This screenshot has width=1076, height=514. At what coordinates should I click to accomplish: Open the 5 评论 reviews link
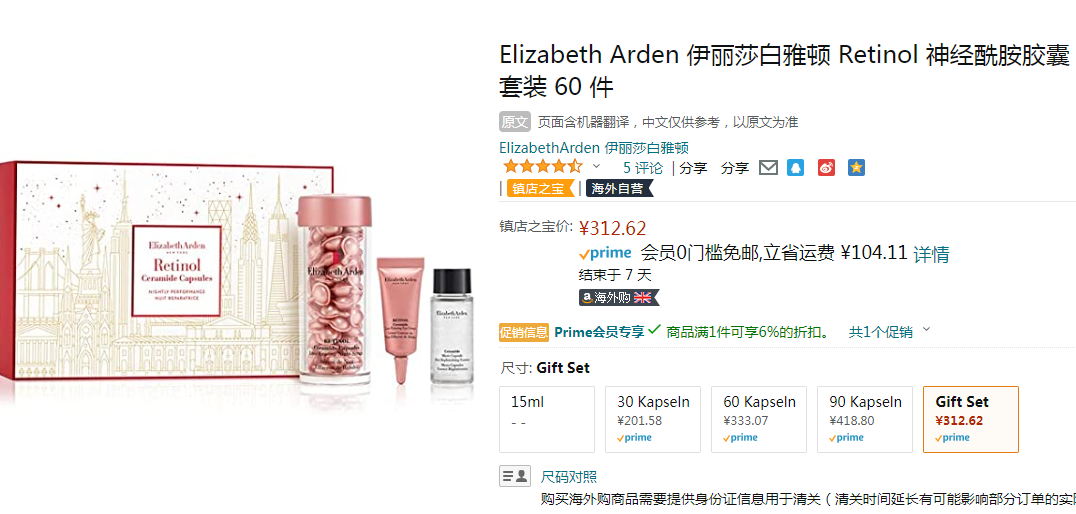(x=643, y=167)
